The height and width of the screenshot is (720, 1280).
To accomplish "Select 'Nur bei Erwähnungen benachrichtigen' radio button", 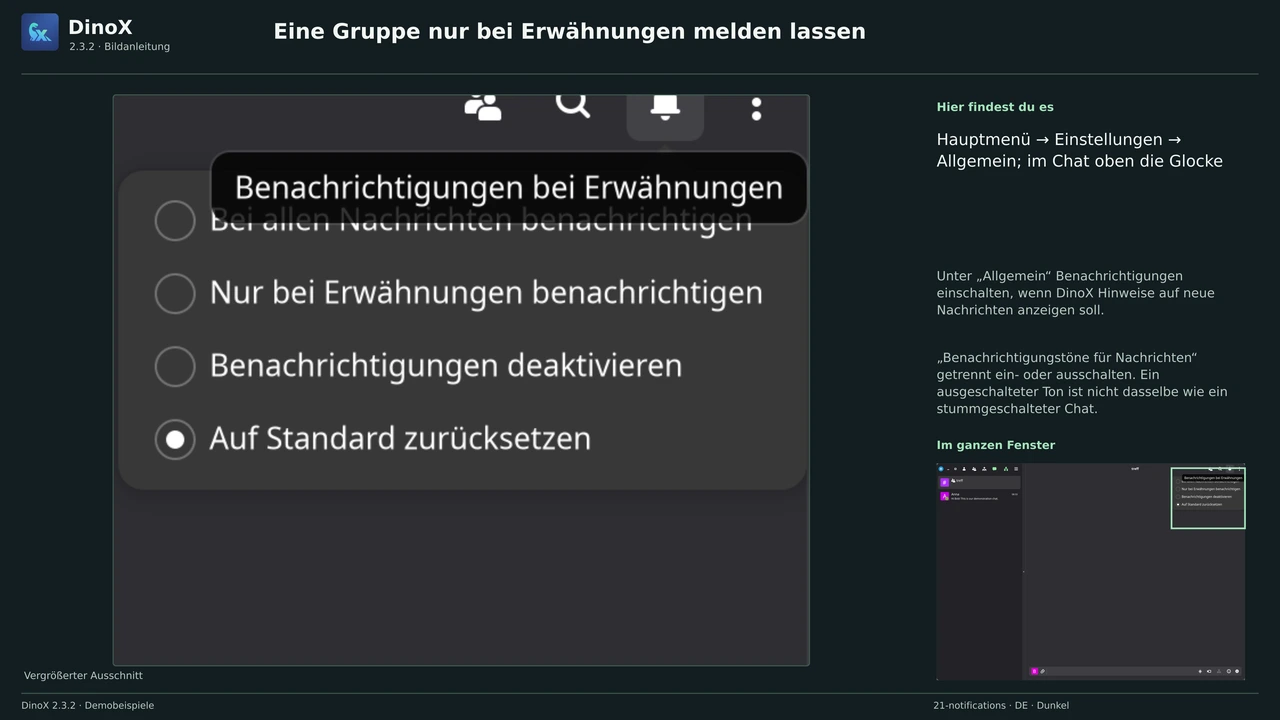I will (175, 293).
